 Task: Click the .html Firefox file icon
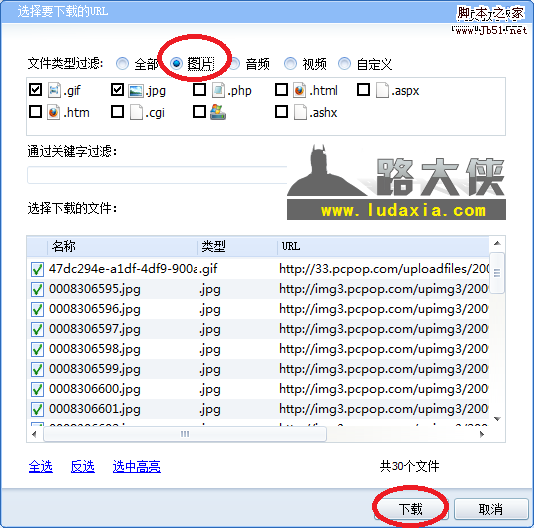point(299,90)
